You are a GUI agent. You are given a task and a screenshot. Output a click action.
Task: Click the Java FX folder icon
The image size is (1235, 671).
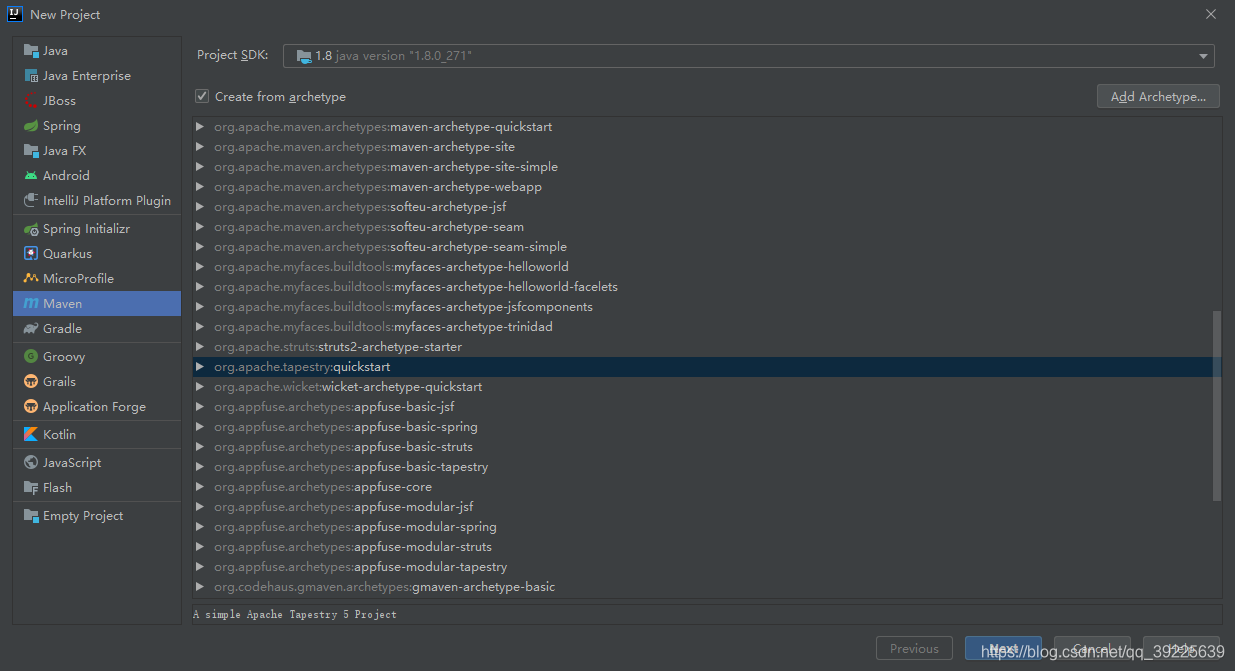pyautogui.click(x=31, y=151)
